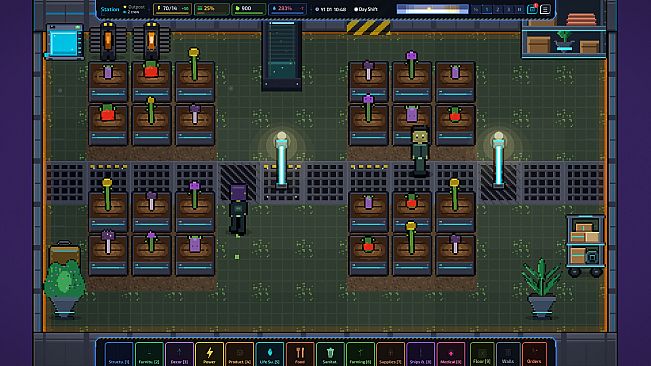Screen dimensions: 651x366
Task: Select the green-uniform crew member
Action: [420, 152]
